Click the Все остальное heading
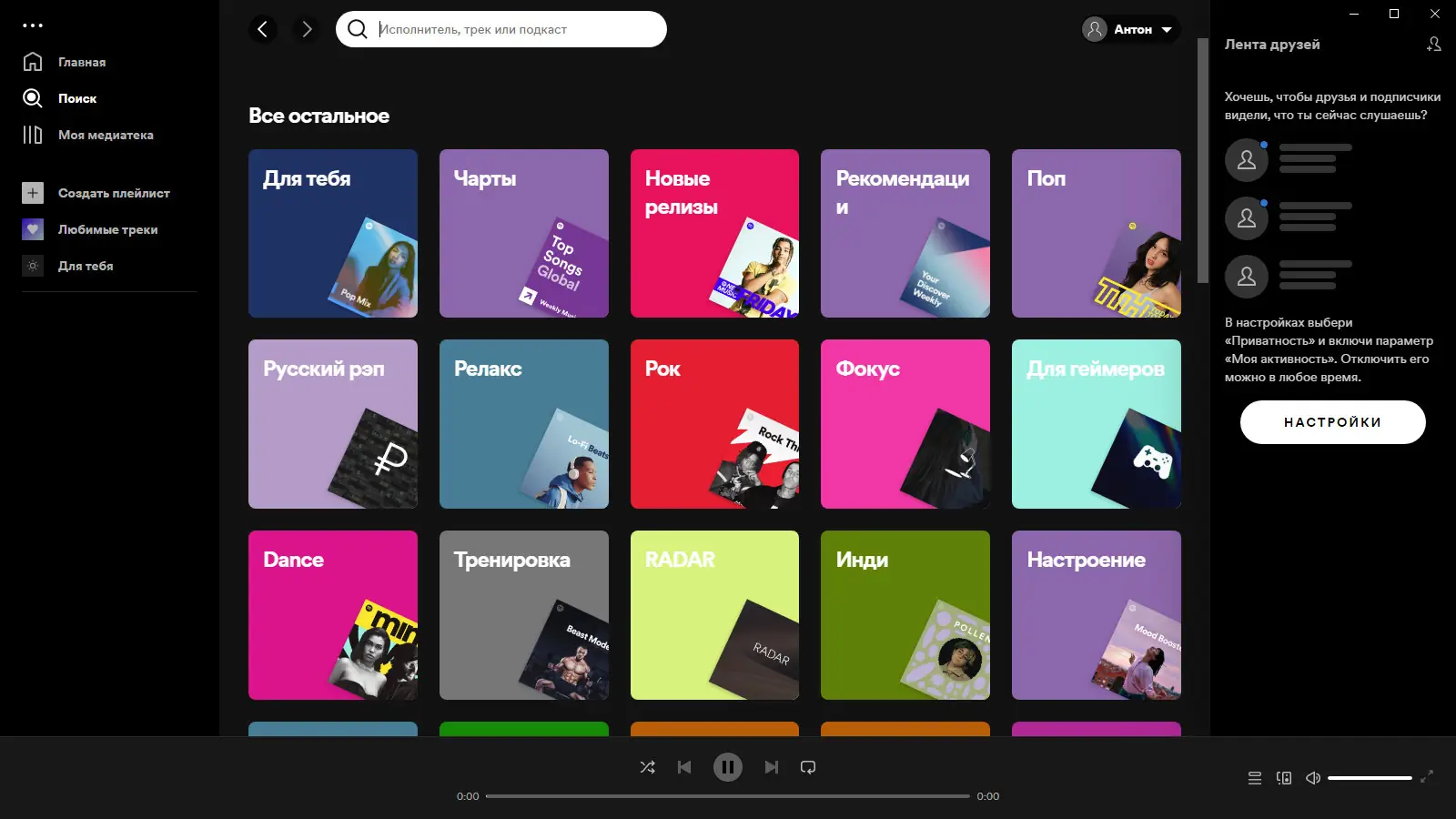The height and width of the screenshot is (819, 1456). tap(318, 116)
